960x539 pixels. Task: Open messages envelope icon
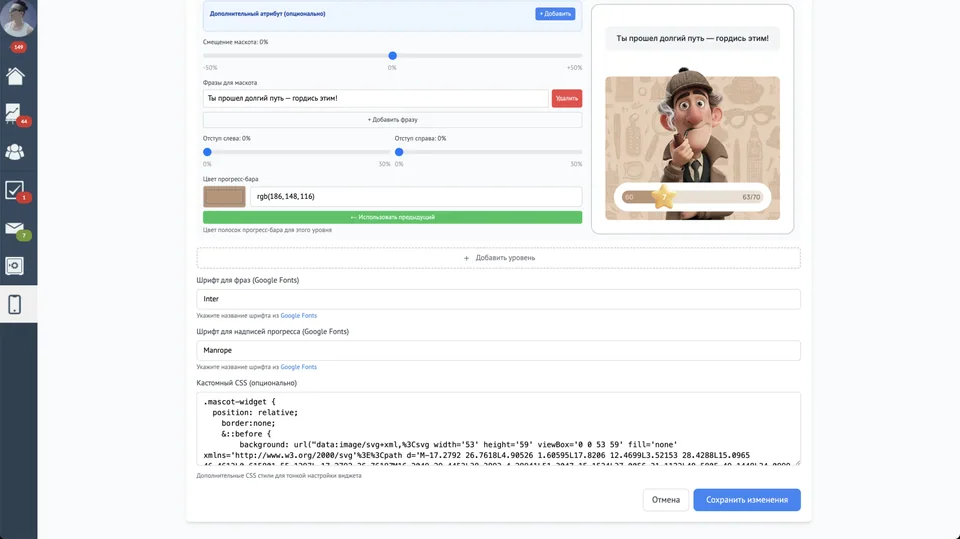point(15,228)
